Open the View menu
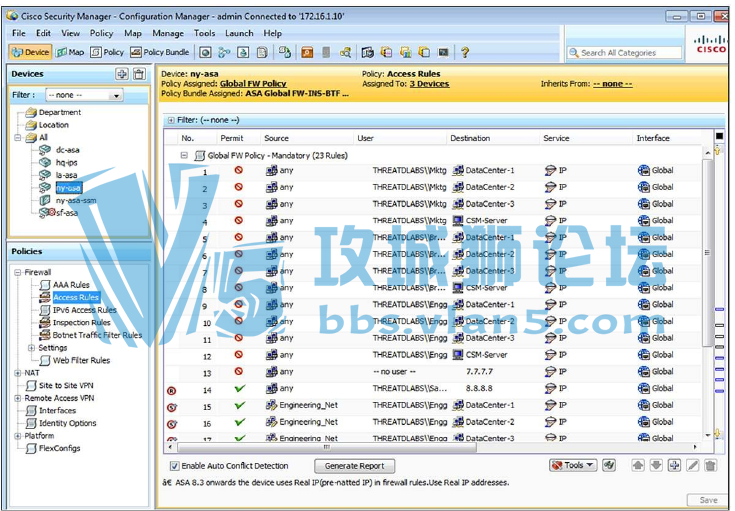 70,33
